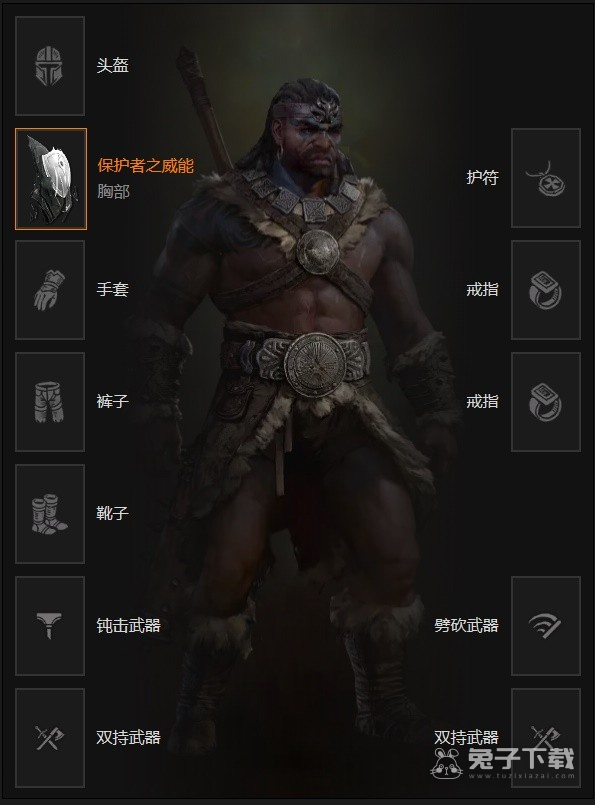Click the orange 保护者之威能 item name
Image resolution: width=595 pixels, height=805 pixels.
click(146, 165)
